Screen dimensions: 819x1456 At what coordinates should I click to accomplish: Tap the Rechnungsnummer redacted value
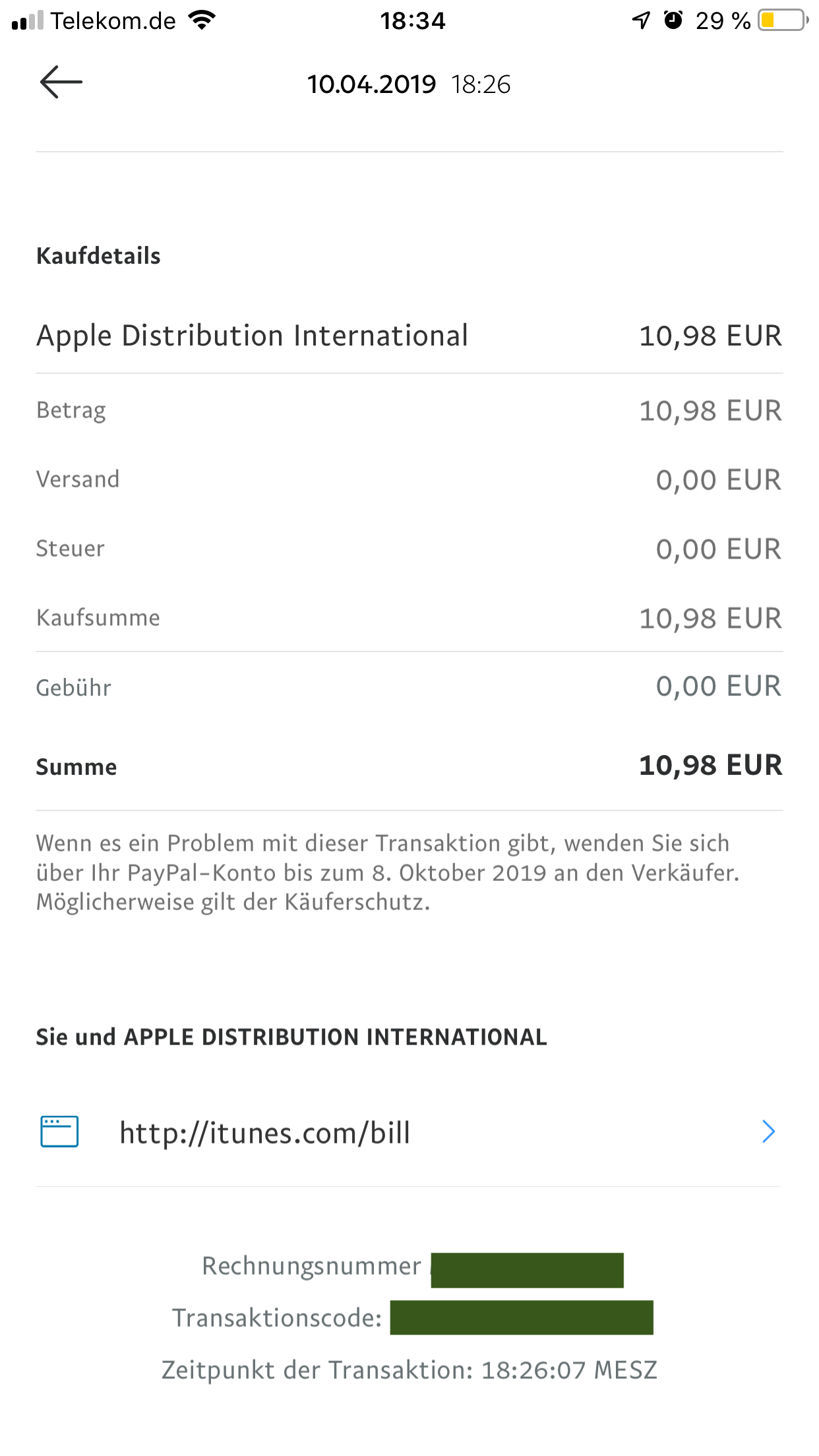click(x=527, y=1270)
